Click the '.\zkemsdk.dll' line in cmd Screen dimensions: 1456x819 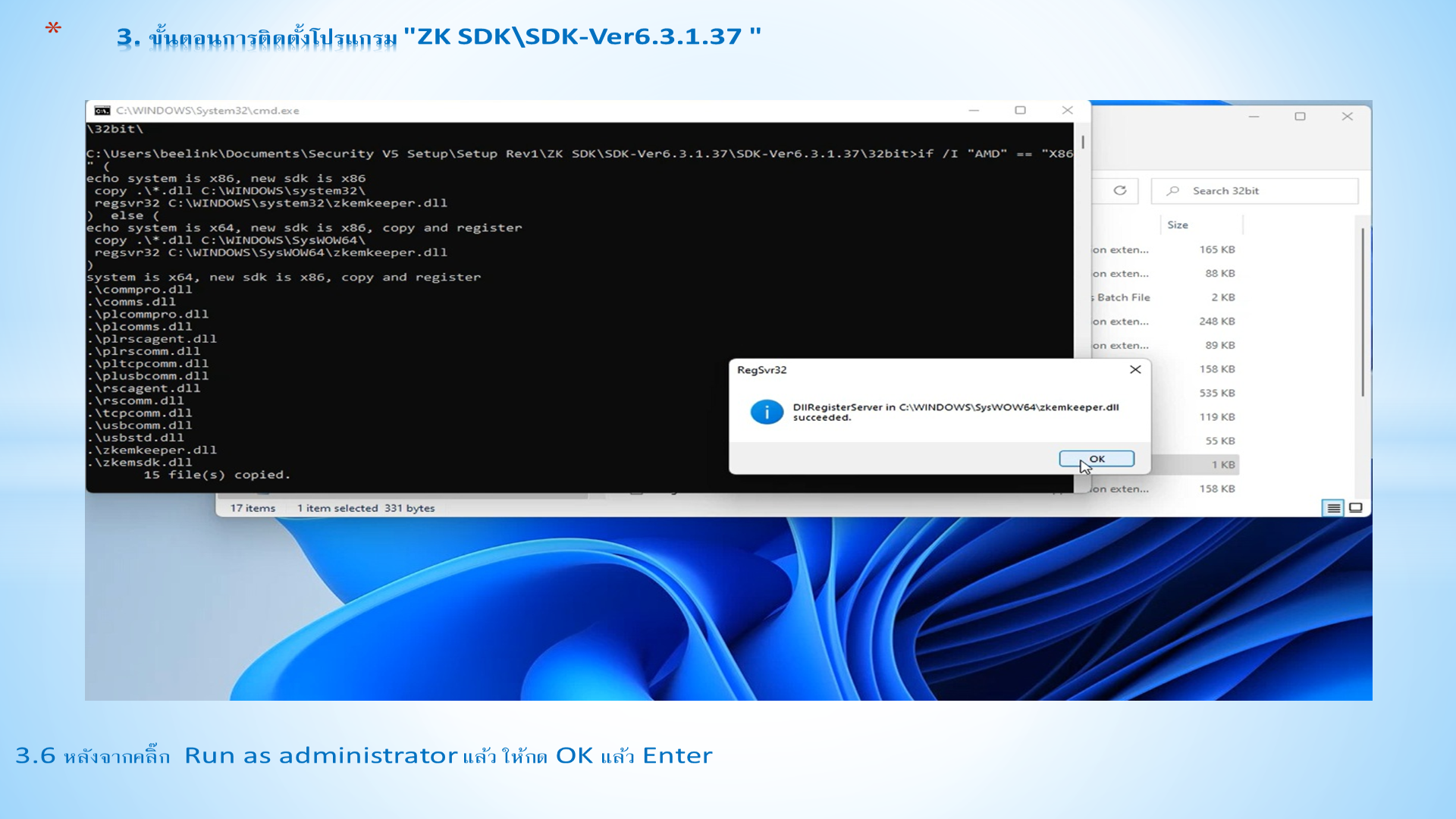click(x=140, y=463)
